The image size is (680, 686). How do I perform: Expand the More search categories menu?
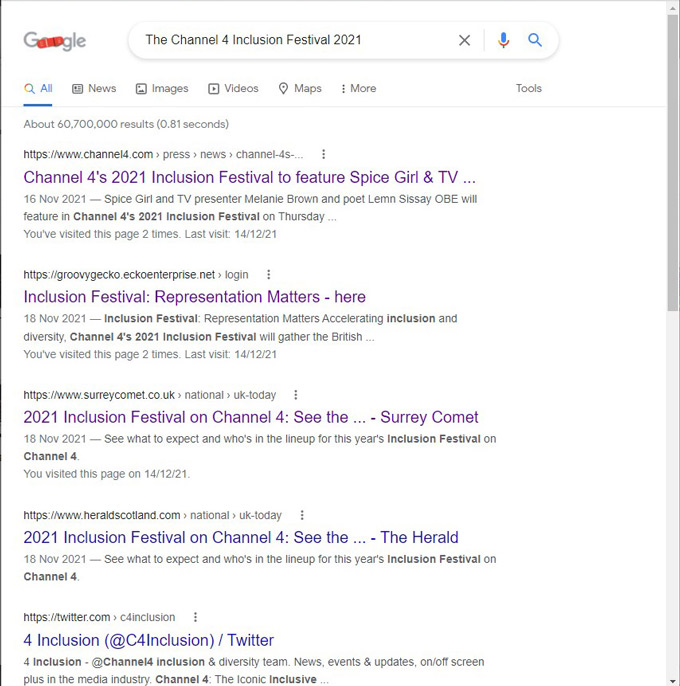coord(358,88)
